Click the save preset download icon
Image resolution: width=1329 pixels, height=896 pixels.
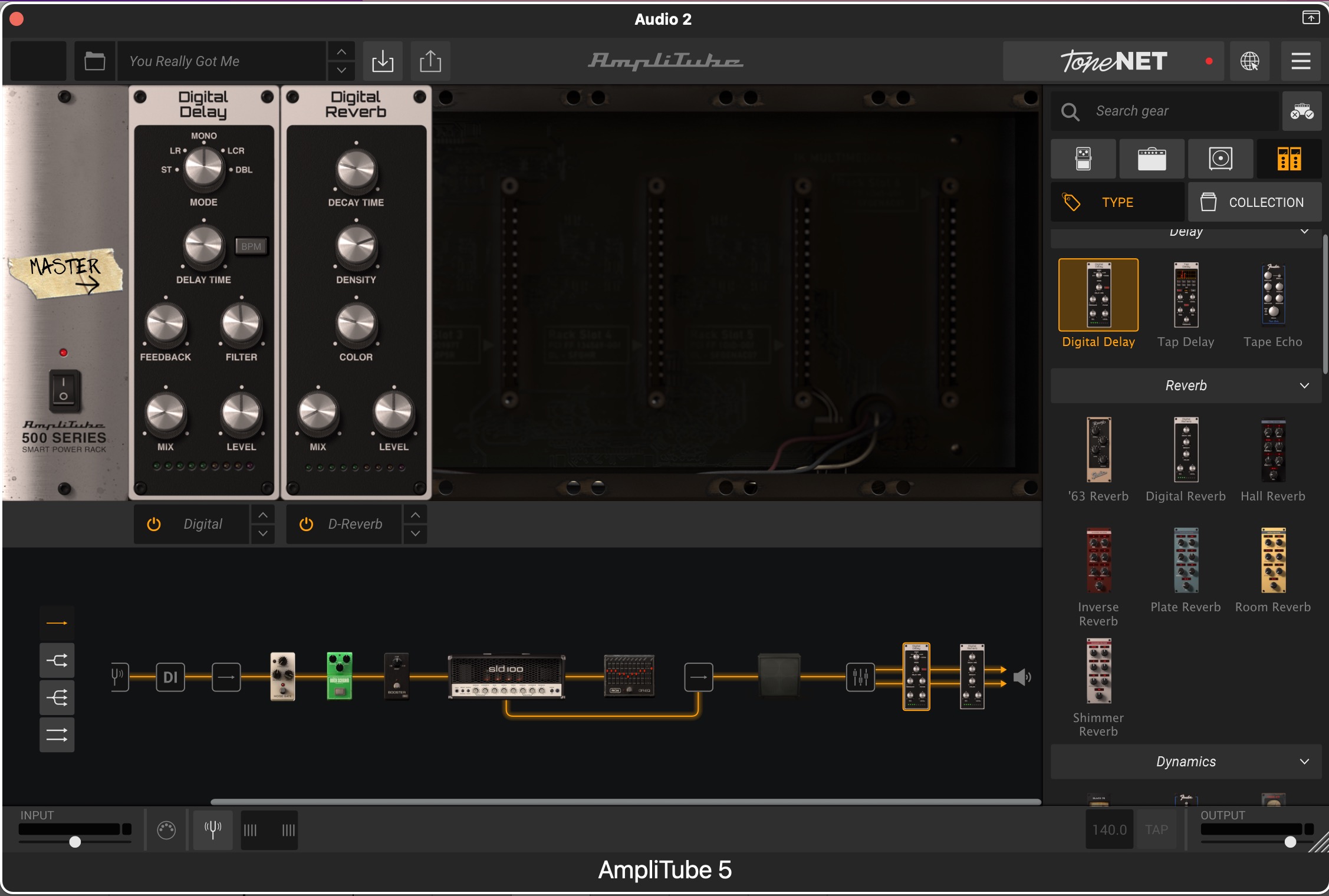pyautogui.click(x=383, y=61)
